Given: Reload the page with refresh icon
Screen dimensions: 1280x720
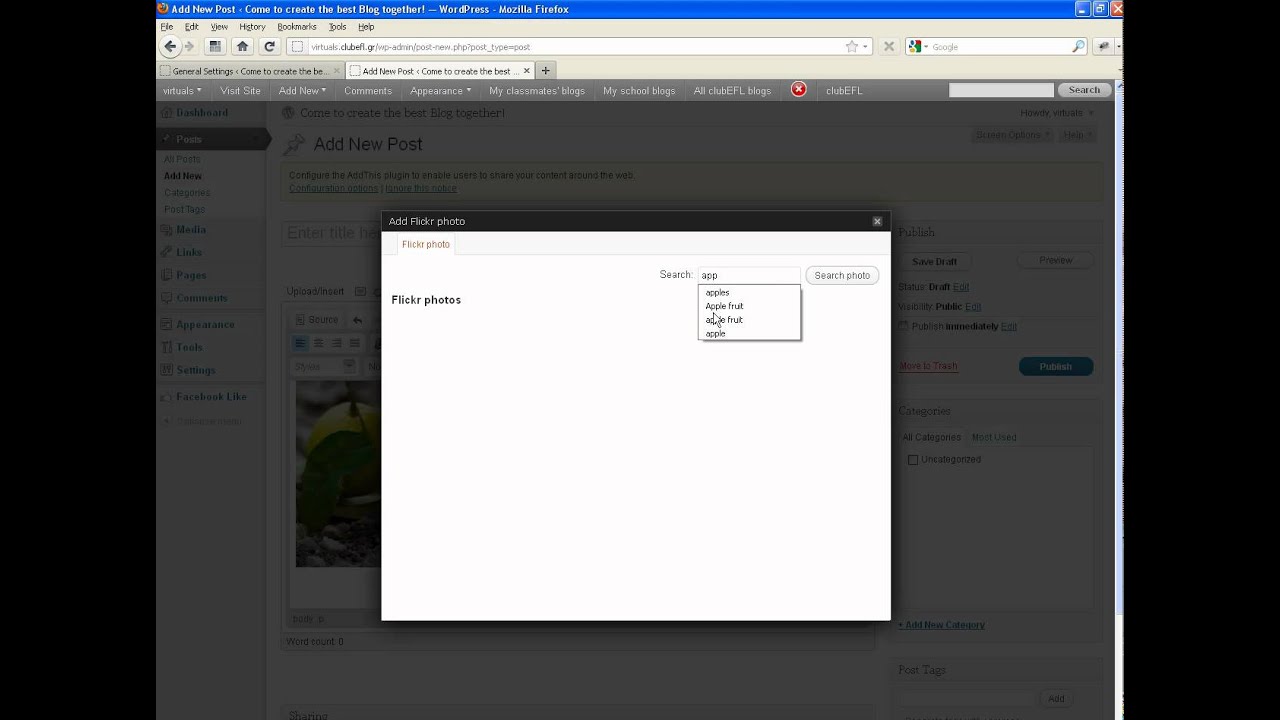Looking at the screenshot, I should tap(269, 46).
